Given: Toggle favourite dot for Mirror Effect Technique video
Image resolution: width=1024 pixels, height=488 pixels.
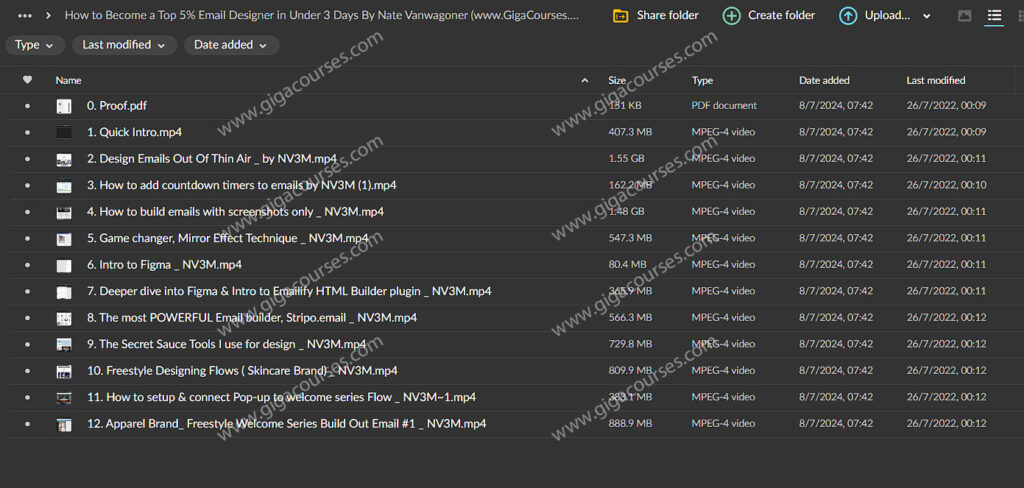Looking at the screenshot, I should coord(27,238).
